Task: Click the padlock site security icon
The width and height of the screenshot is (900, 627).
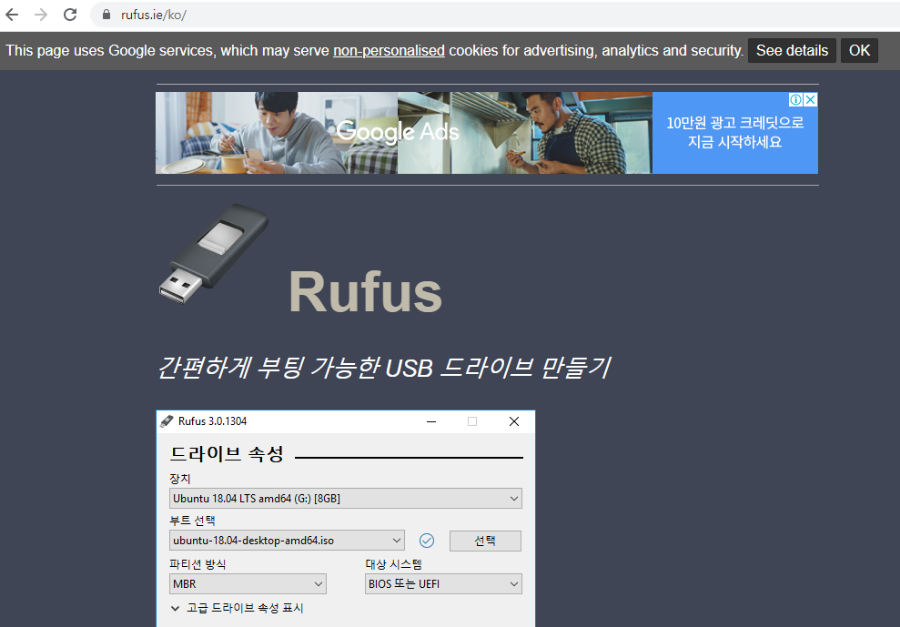Action: point(106,15)
